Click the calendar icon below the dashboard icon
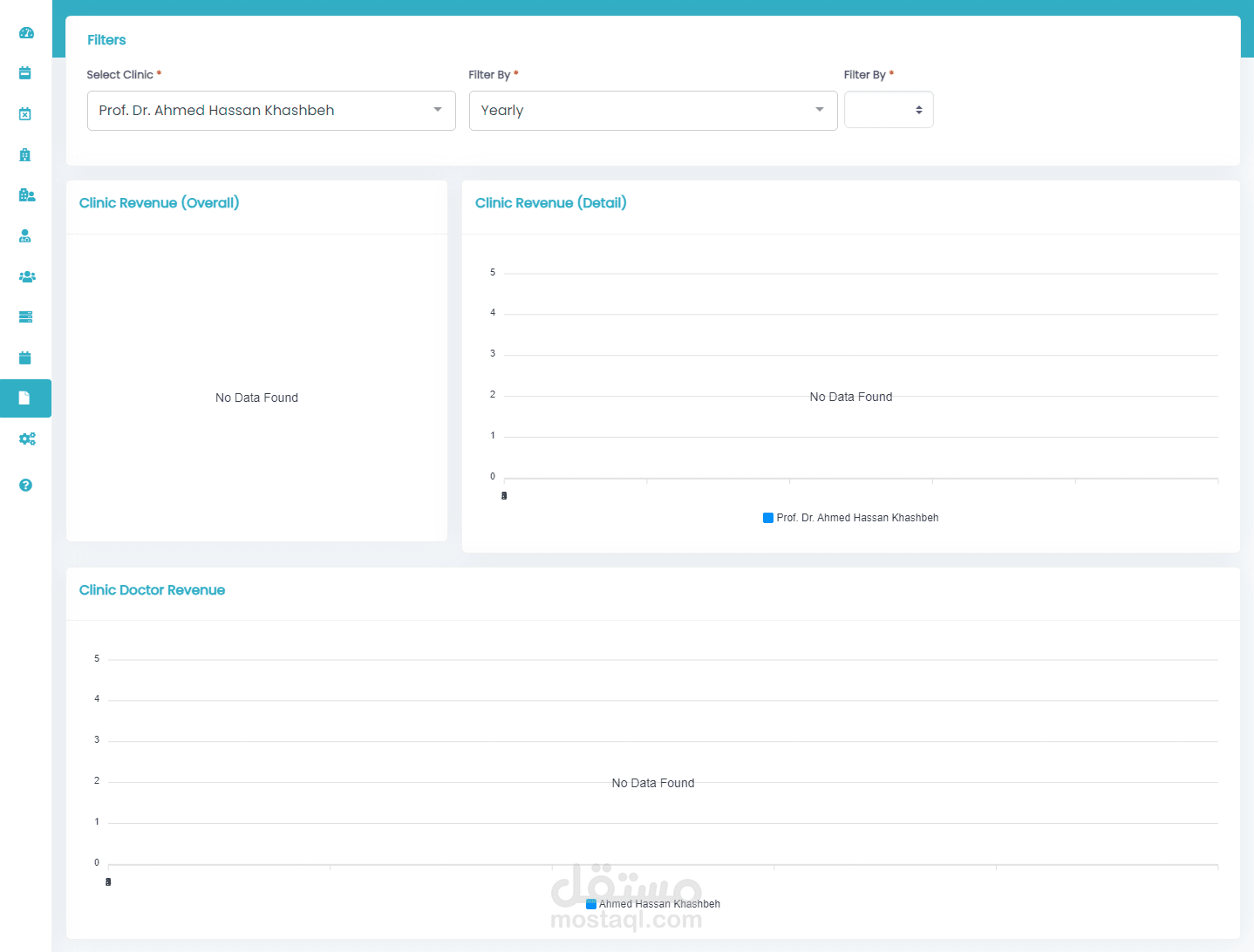 click(25, 73)
